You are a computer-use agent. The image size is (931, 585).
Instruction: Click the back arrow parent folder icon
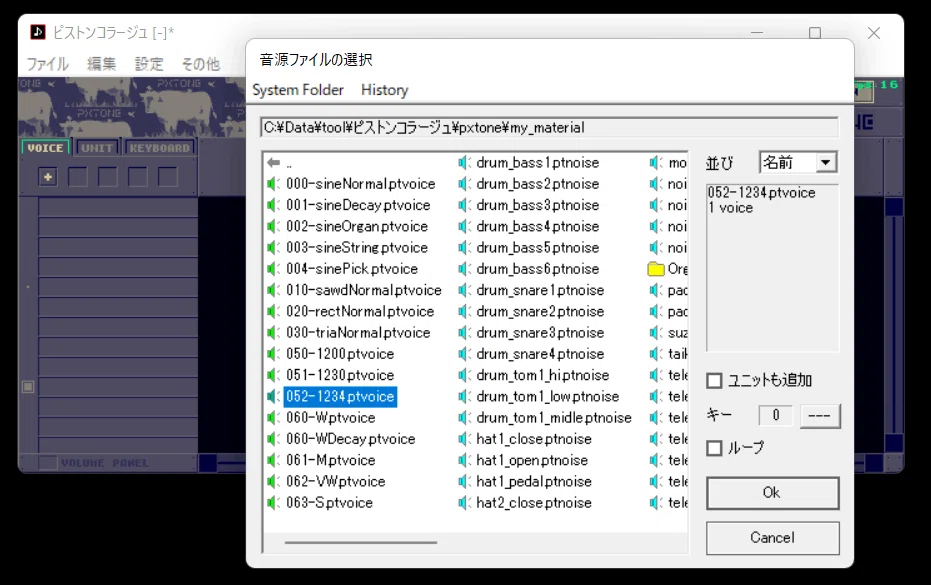(273, 163)
